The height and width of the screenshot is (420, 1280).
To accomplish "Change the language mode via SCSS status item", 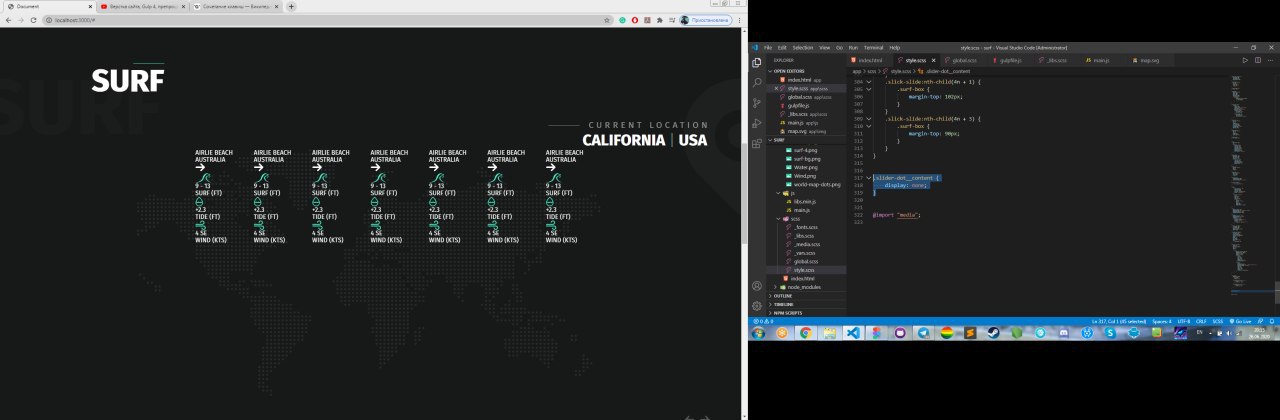I will coord(1218,321).
